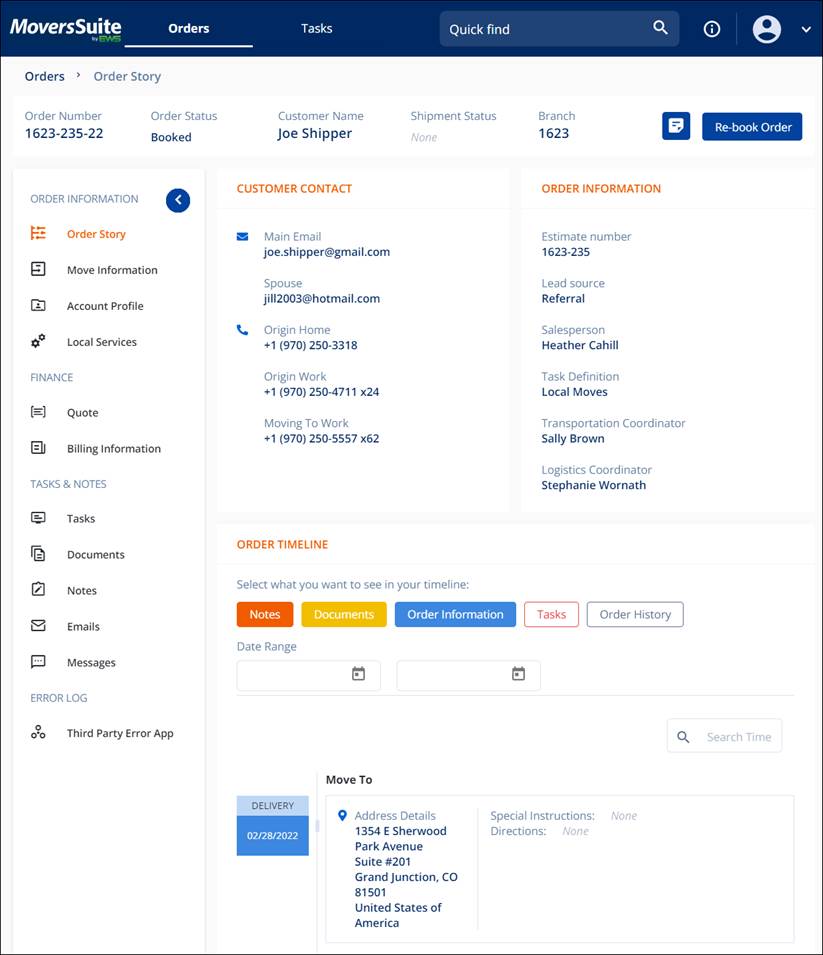The height and width of the screenshot is (955, 823).
Task: Toggle the Documents timeline filter off
Action: (x=343, y=614)
